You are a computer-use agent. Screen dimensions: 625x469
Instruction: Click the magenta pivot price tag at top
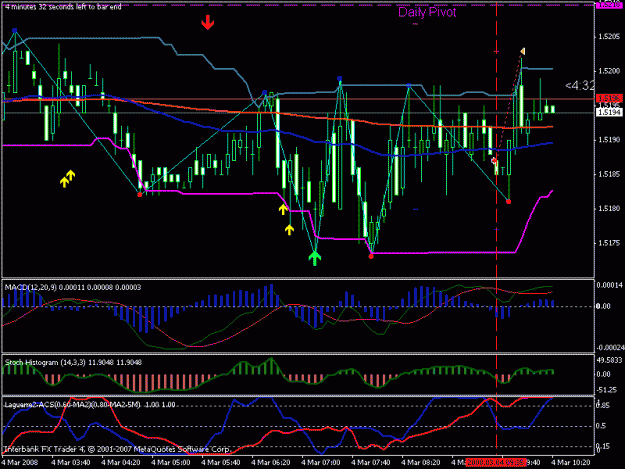609,5
